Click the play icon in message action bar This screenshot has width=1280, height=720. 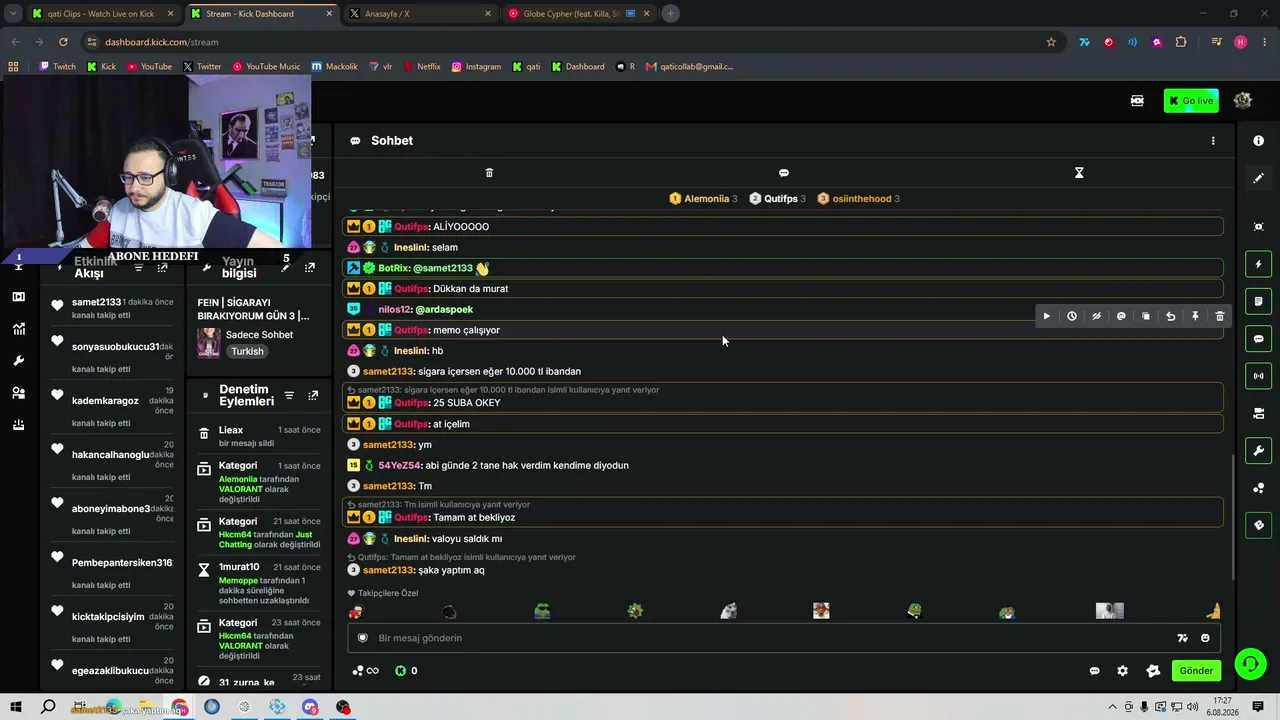pyautogui.click(x=1047, y=316)
